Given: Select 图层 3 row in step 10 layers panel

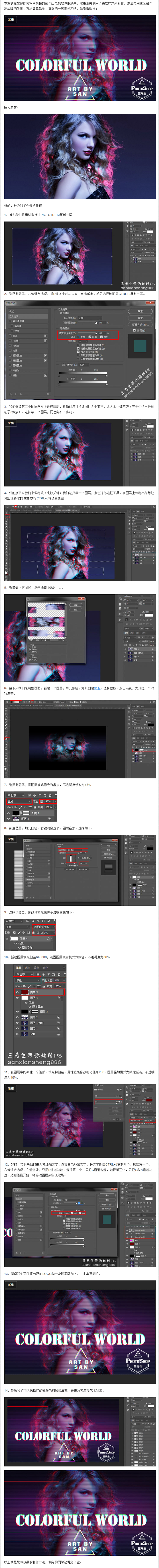Looking at the screenshot, I should point(39,1012).
